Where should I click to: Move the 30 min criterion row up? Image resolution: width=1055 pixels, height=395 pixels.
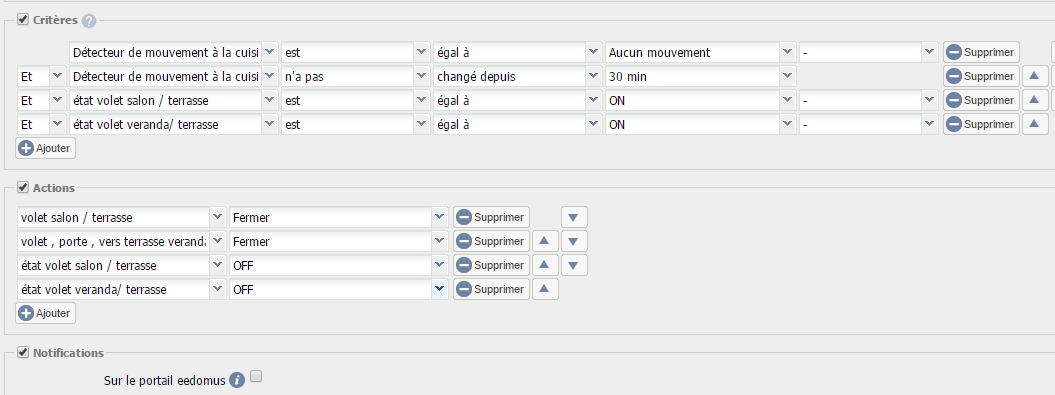1034,76
